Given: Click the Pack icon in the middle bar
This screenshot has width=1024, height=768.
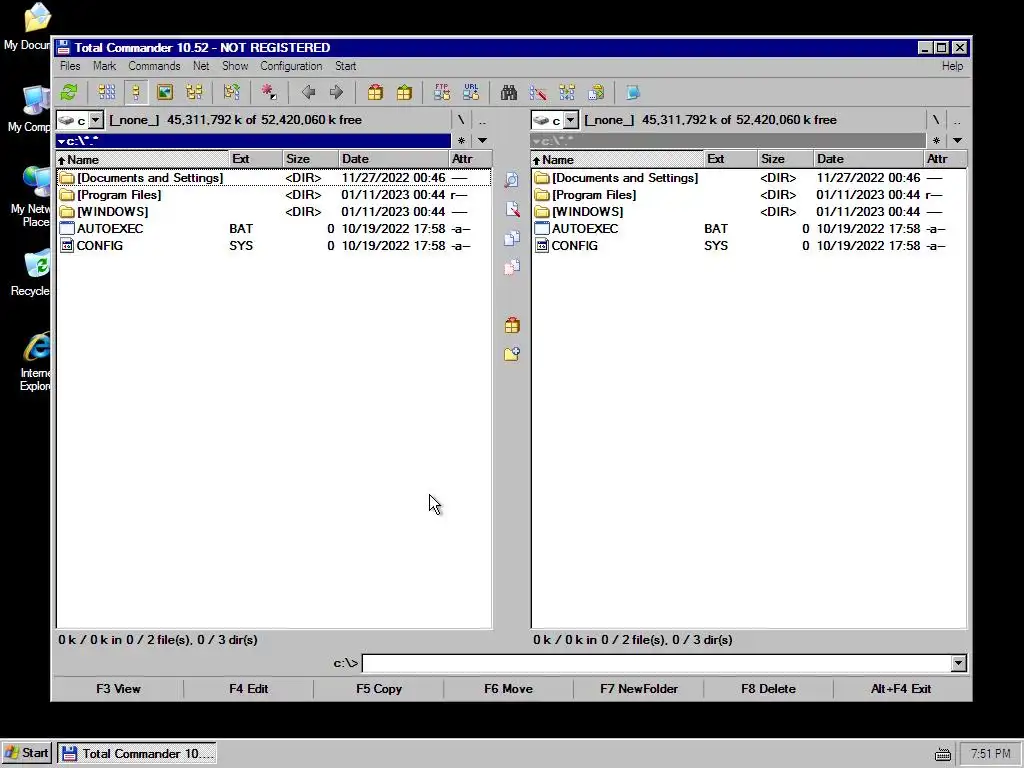Looking at the screenshot, I should point(512,325).
